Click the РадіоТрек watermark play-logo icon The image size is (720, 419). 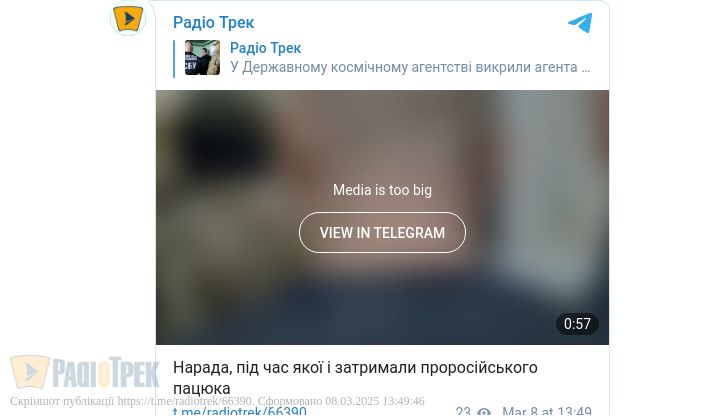(30, 371)
